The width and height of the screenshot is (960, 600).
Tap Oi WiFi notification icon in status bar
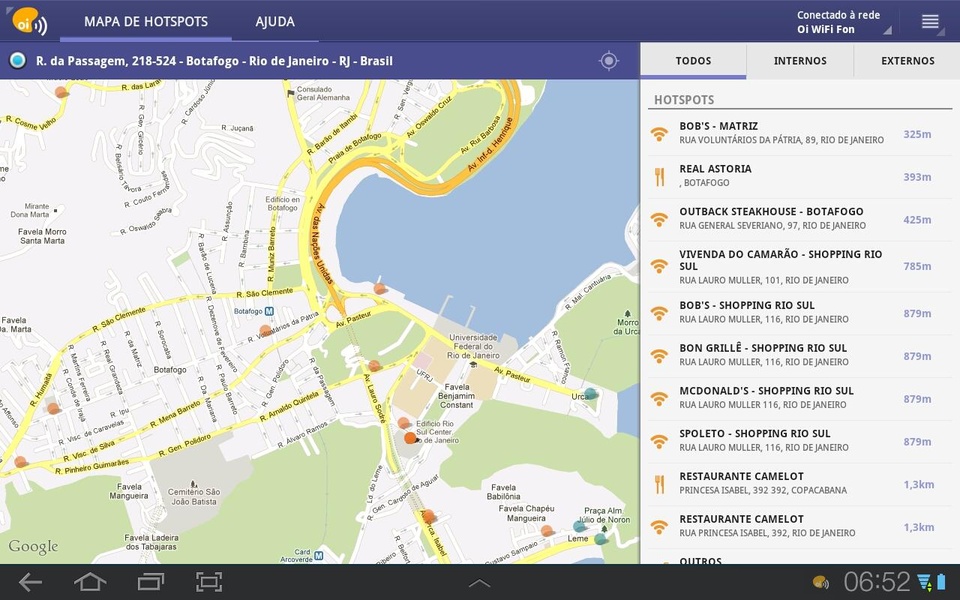820,582
